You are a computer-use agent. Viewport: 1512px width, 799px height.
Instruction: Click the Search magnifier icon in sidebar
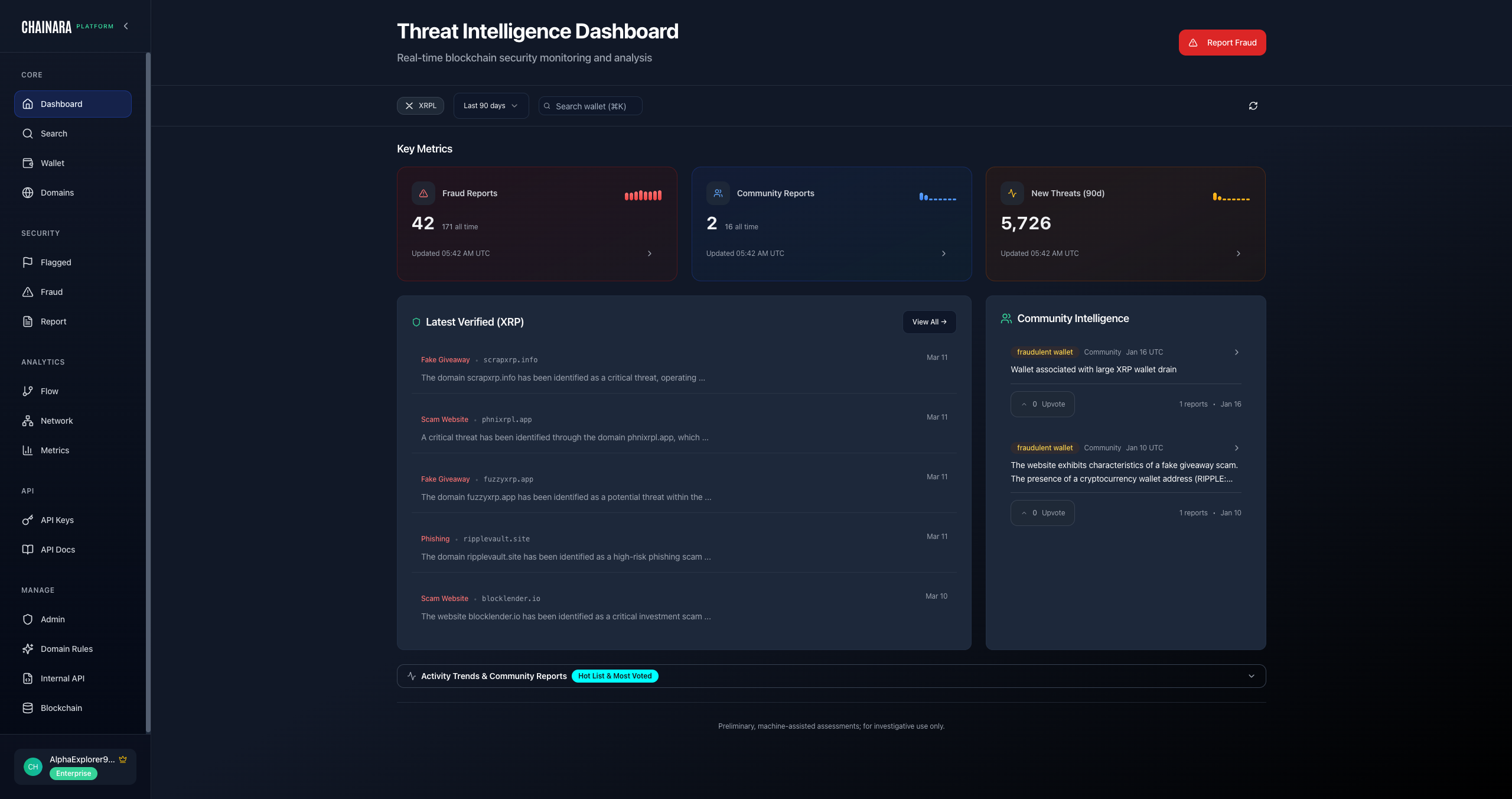tap(28, 134)
